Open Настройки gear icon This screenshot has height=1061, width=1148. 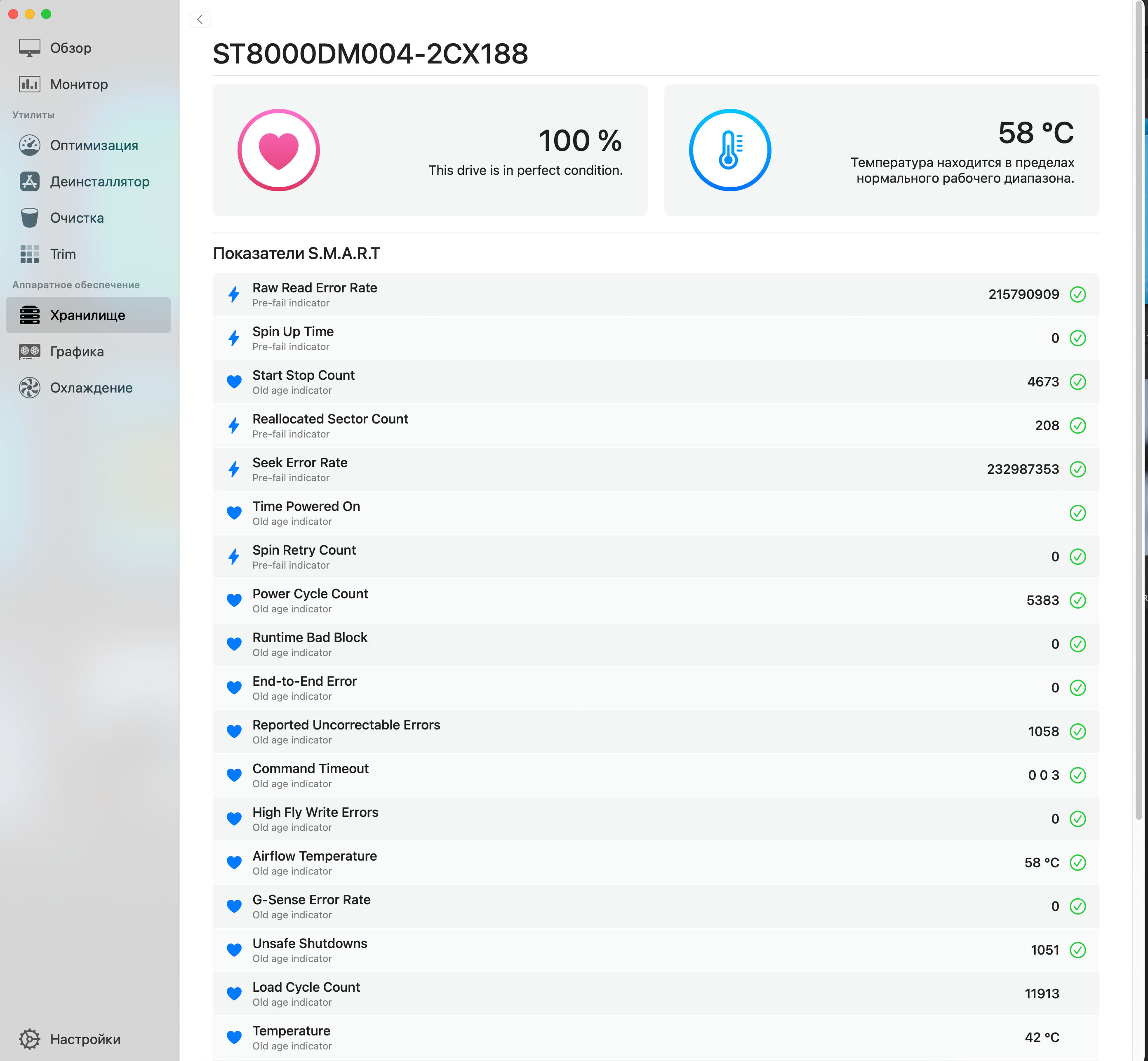click(x=29, y=1039)
